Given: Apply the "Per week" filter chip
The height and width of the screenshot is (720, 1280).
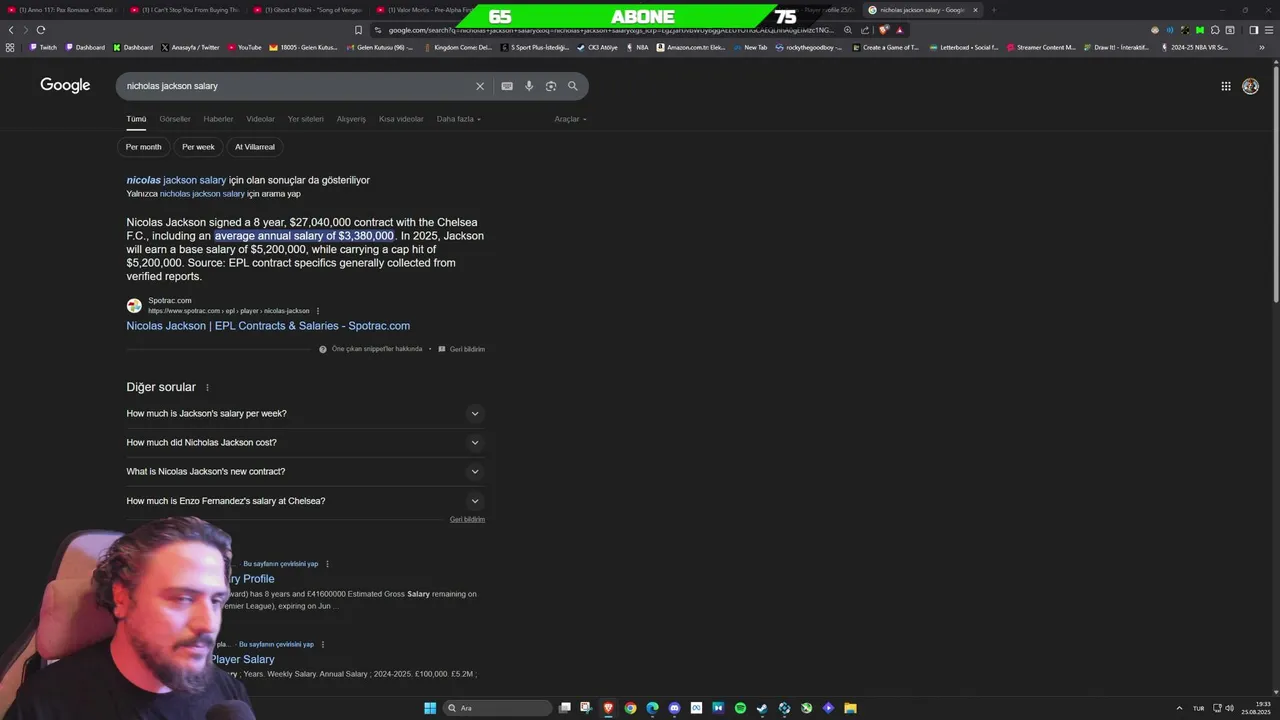Looking at the screenshot, I should pyautogui.click(x=198, y=147).
